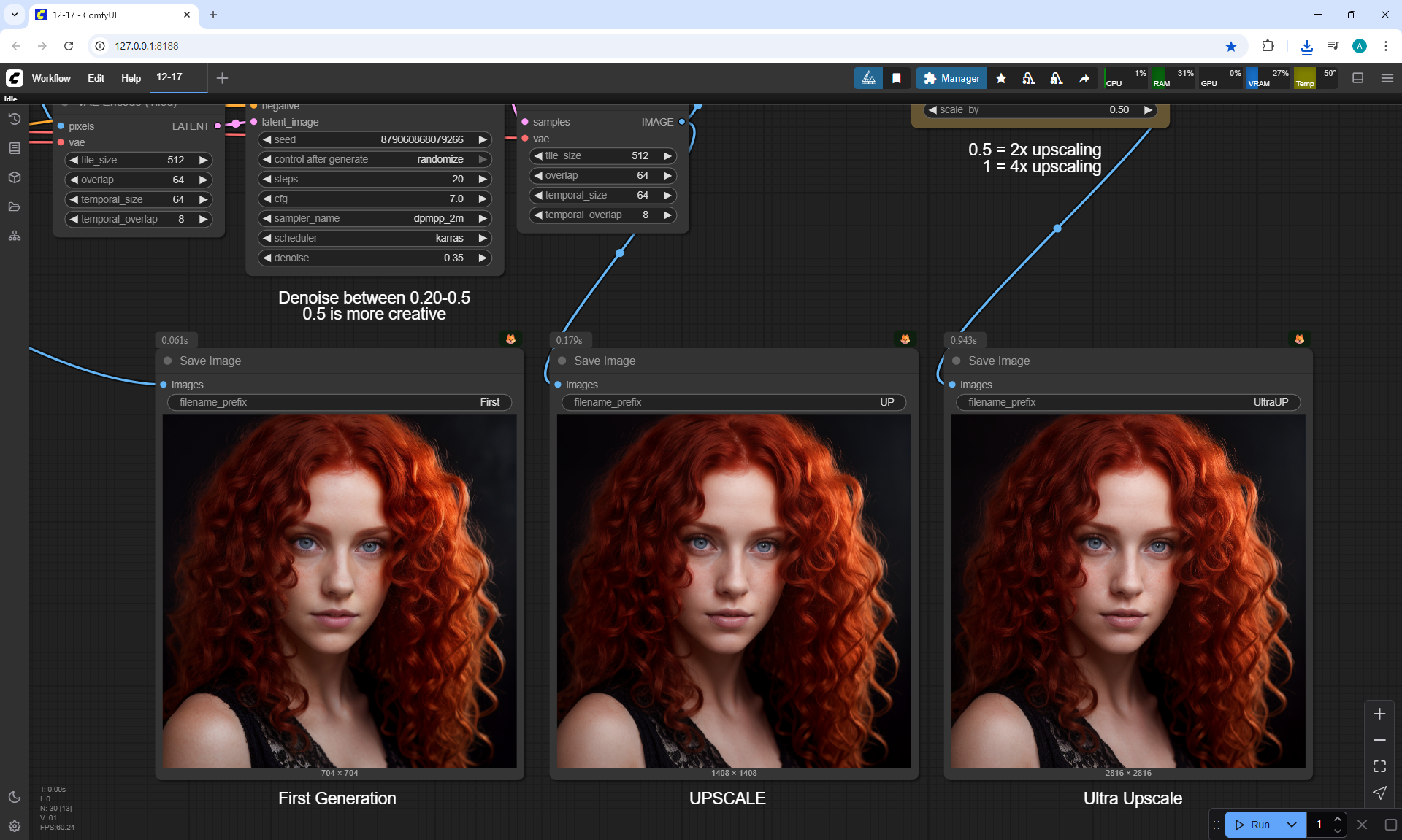Click the favorites star icon in toolbar
The height and width of the screenshot is (840, 1402).
click(1001, 78)
